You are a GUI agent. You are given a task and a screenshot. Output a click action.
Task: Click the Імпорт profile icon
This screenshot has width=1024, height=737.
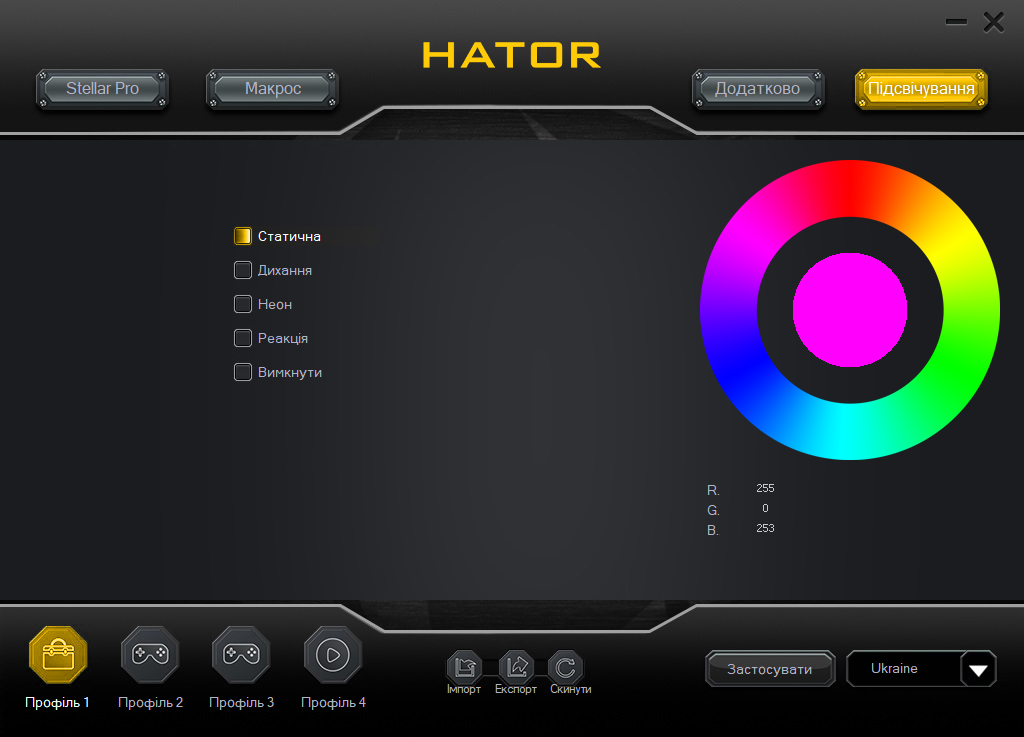pyautogui.click(x=464, y=666)
